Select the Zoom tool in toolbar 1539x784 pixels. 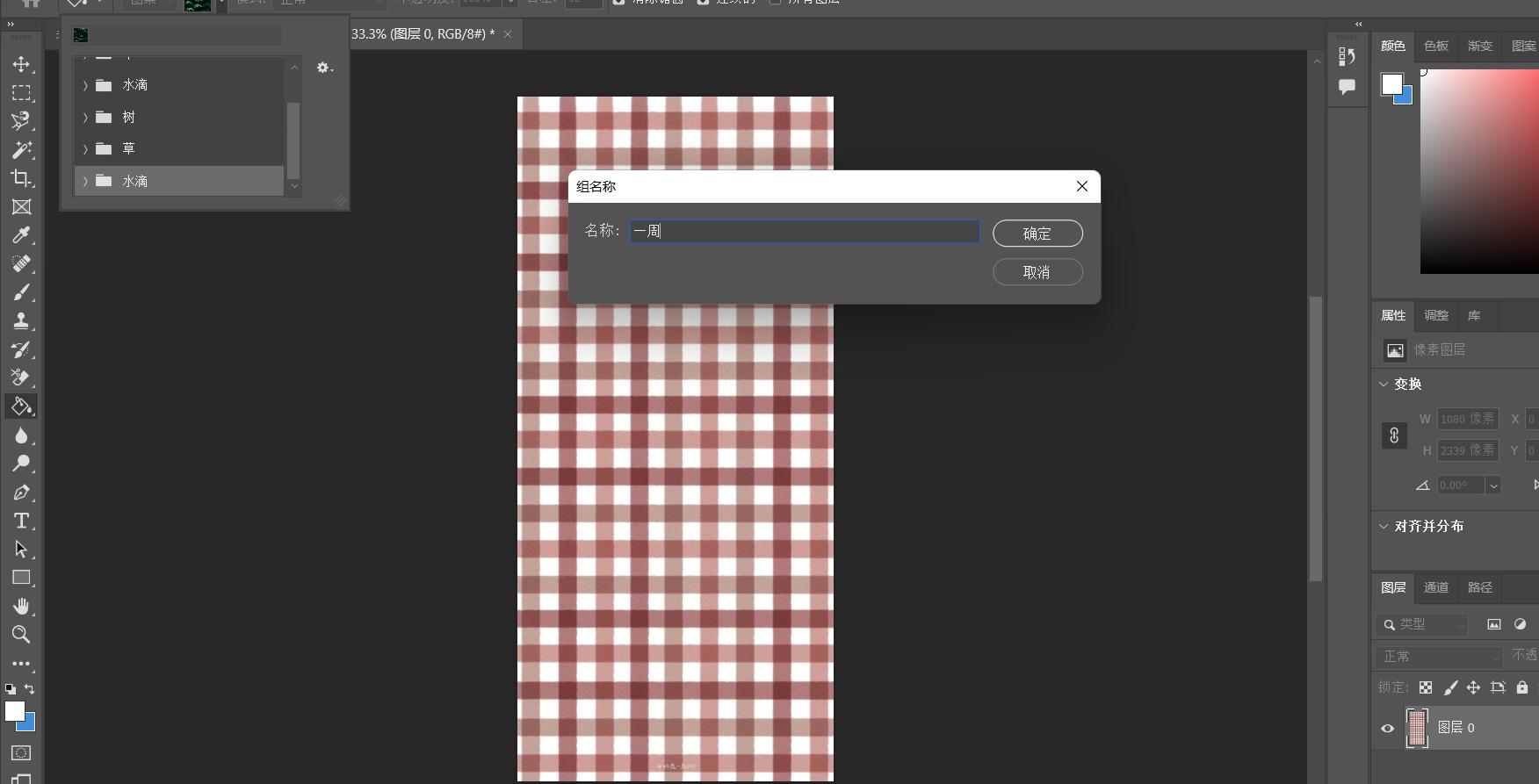tap(21, 635)
